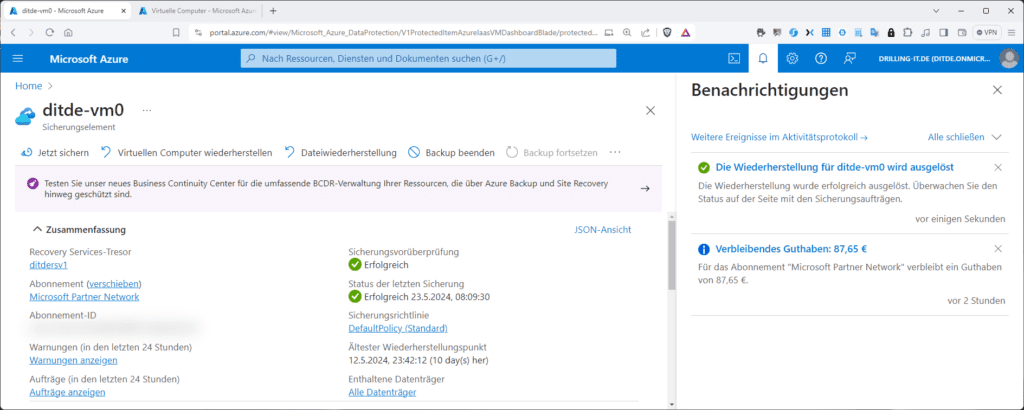Click the bookmark icon in the address bar

176,33
